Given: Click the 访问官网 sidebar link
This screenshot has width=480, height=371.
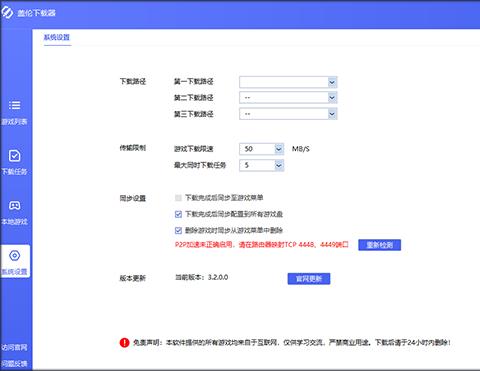Looking at the screenshot, I should [14, 347].
